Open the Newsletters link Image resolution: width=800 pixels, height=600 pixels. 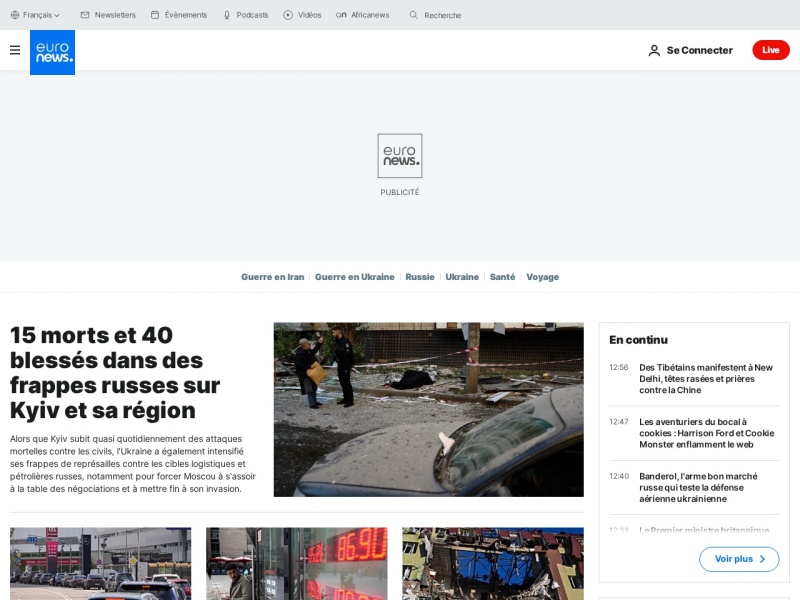[115, 15]
